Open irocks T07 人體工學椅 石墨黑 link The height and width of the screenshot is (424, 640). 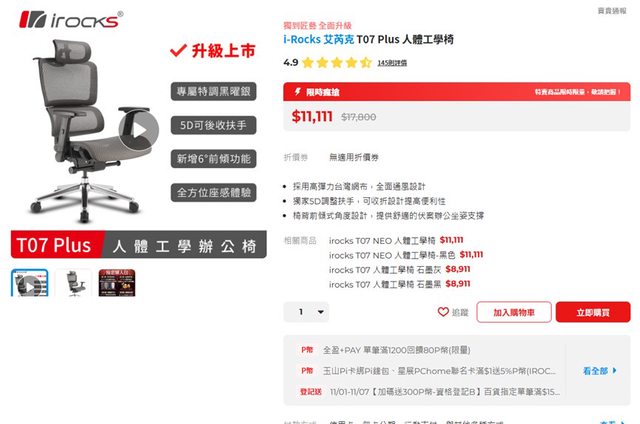pyautogui.click(x=385, y=284)
